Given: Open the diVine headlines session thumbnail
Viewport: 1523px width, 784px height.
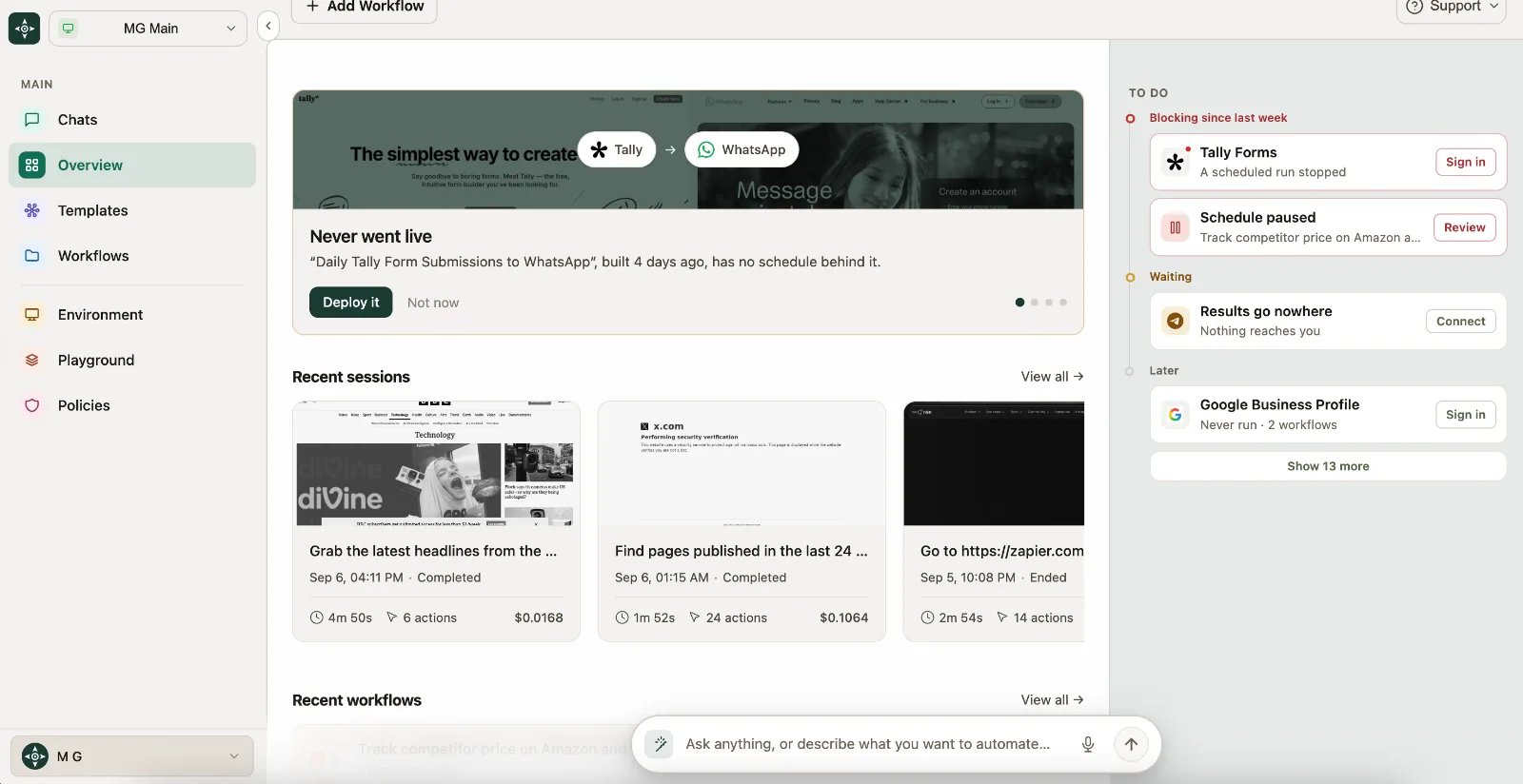Looking at the screenshot, I should click(x=436, y=464).
